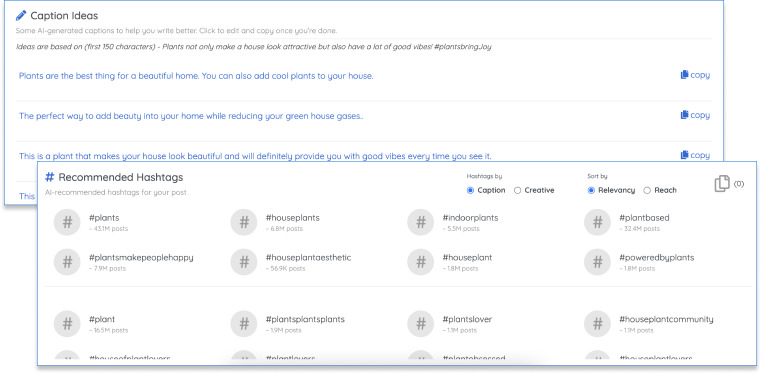The height and width of the screenshot is (374, 761).
Task: Click the hash circle icon for #plant
Action: [x=67, y=324]
